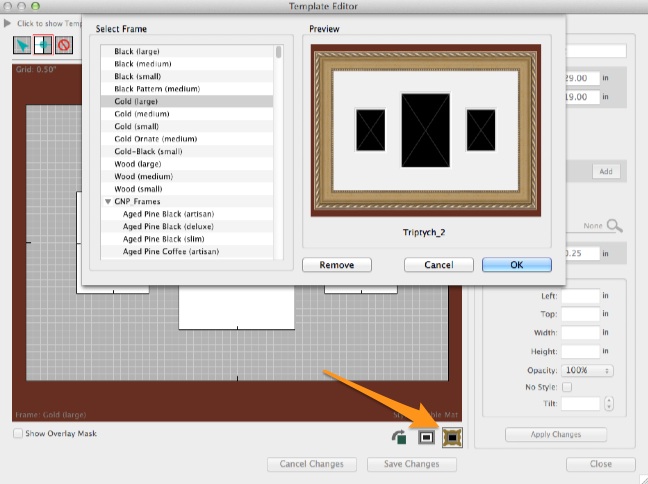Viewport: 648px width, 484px height.
Task: Click the gold frame selector icon
Action: (x=451, y=436)
